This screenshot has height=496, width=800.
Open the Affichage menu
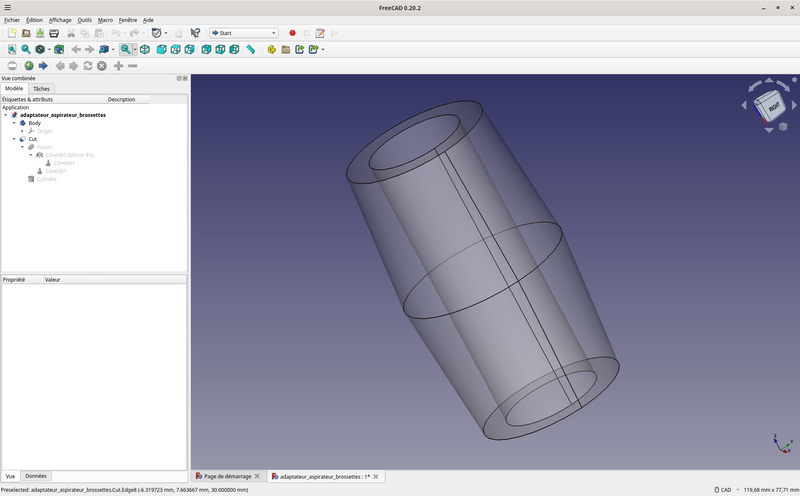tap(60, 20)
